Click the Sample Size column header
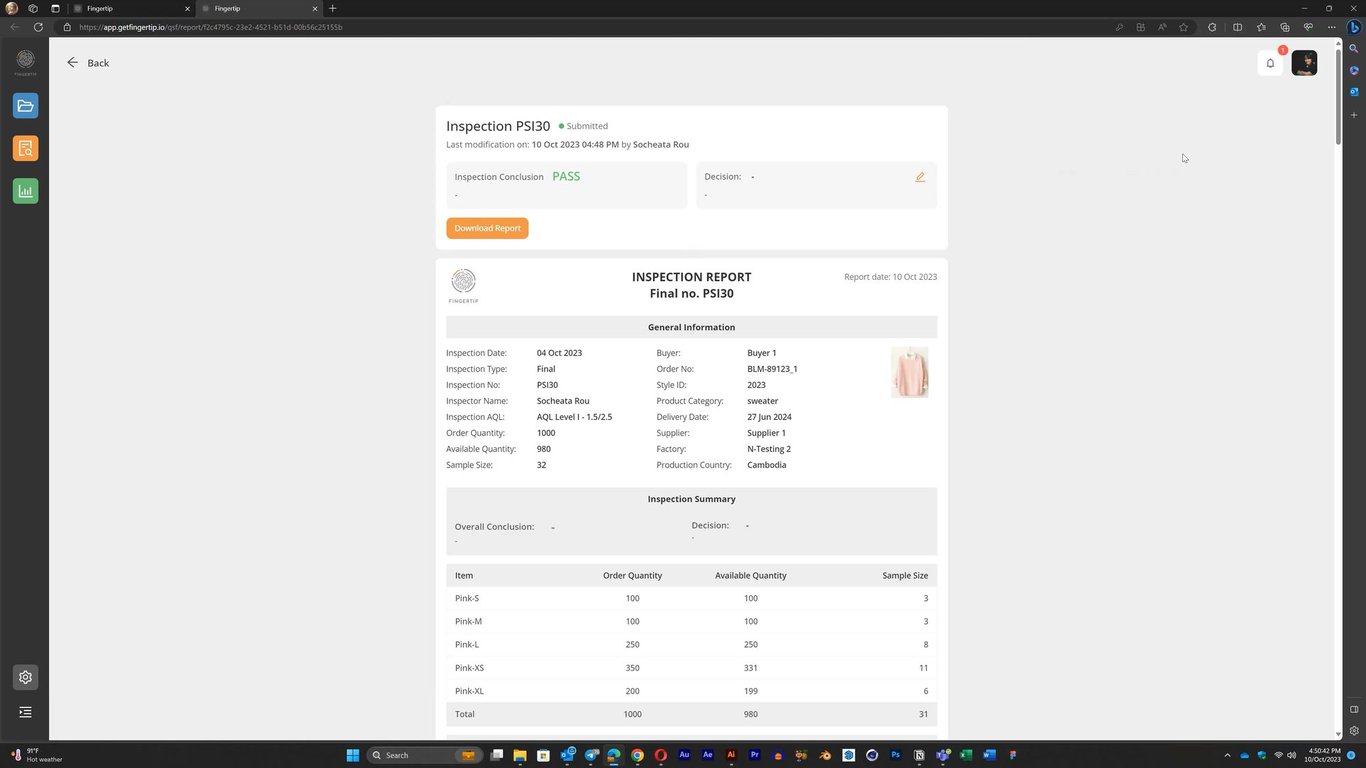1366x768 pixels. (x=905, y=576)
